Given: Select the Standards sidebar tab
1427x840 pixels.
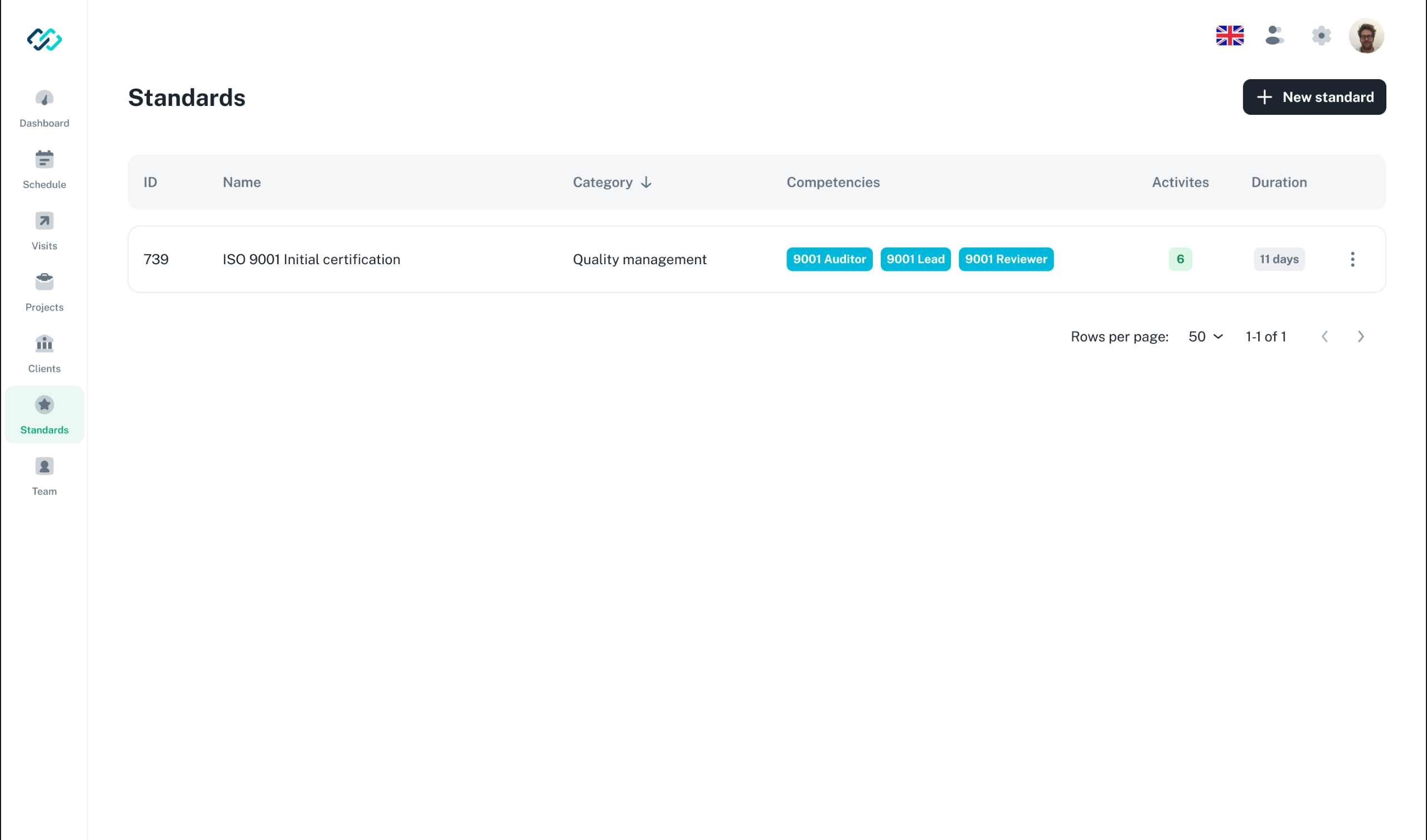Looking at the screenshot, I should [44, 415].
